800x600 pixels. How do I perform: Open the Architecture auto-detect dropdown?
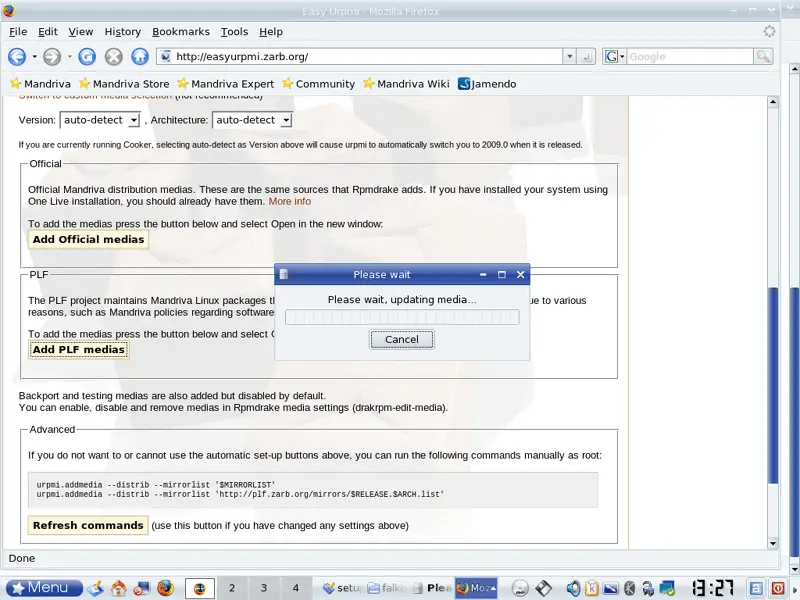coord(252,120)
